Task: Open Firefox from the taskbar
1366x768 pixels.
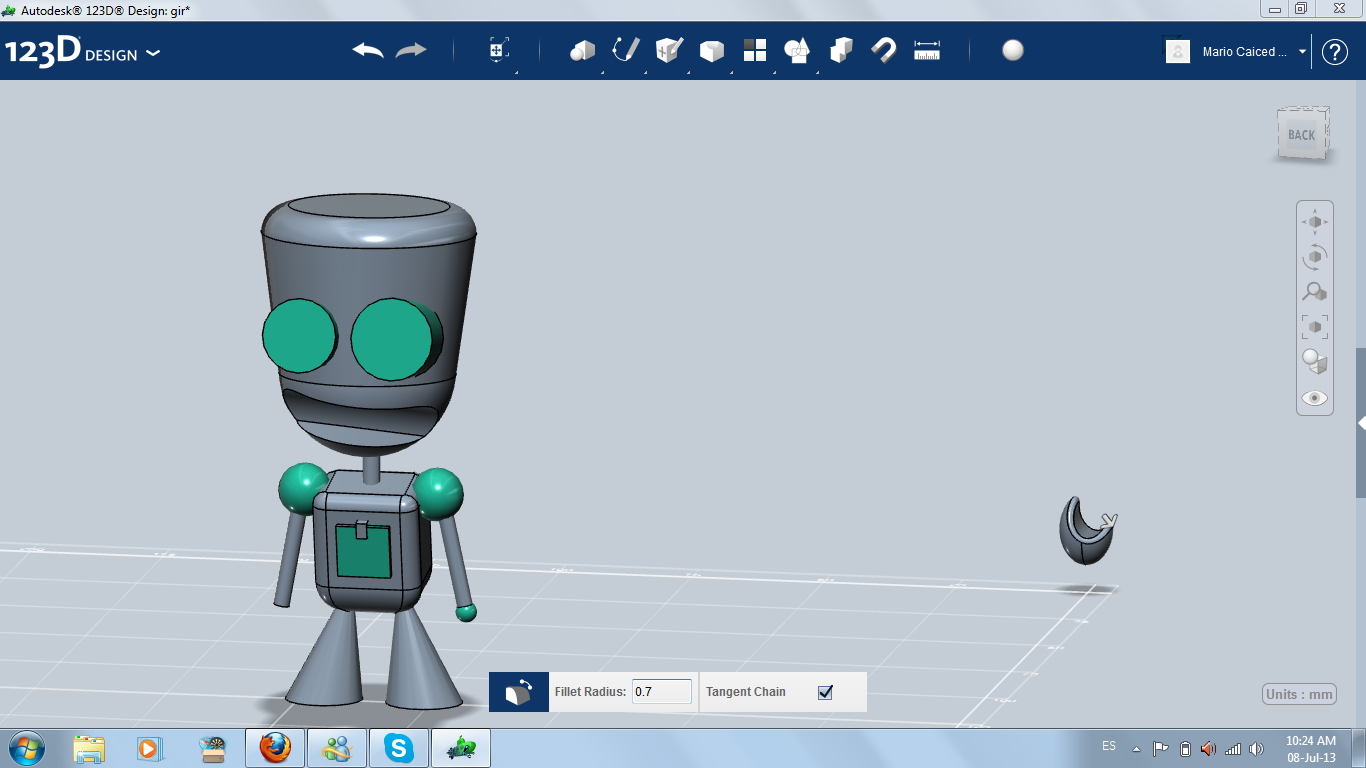Action: pyautogui.click(x=275, y=747)
